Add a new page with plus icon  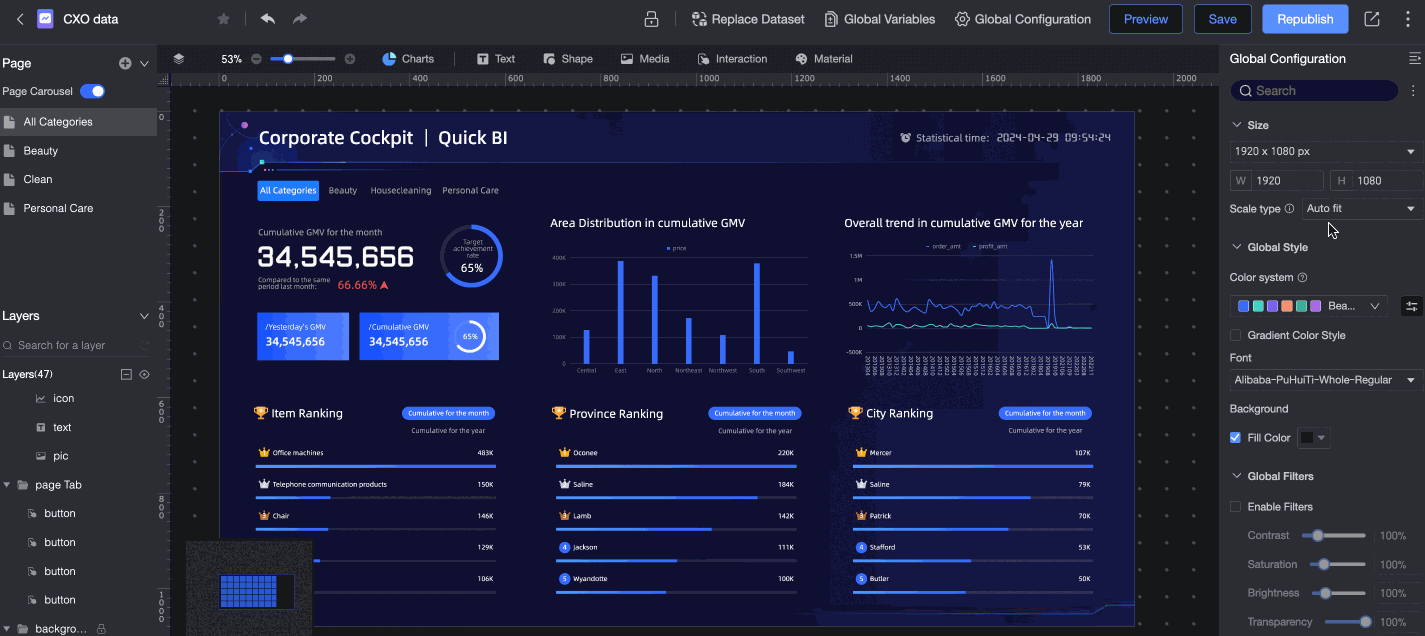coord(125,63)
